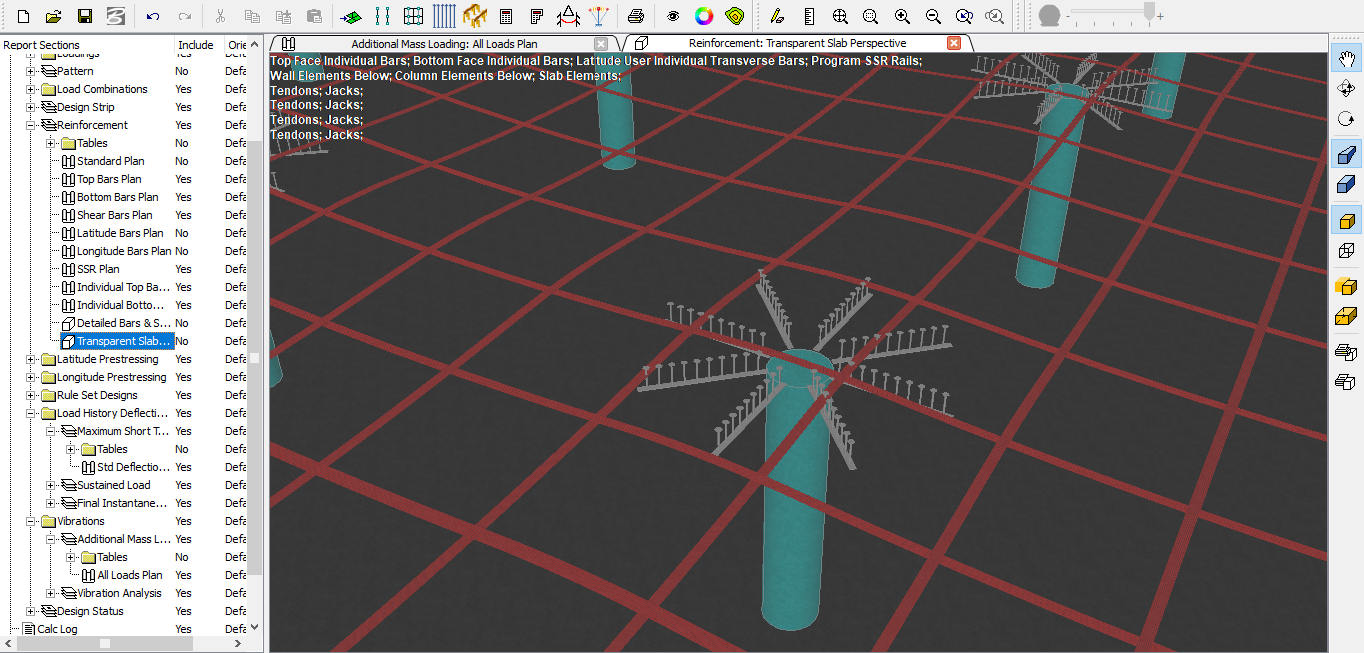This screenshot has height=653, width=1364.
Task: Toggle Include to Yes for Latitude Bars Plan
Action: (182, 233)
